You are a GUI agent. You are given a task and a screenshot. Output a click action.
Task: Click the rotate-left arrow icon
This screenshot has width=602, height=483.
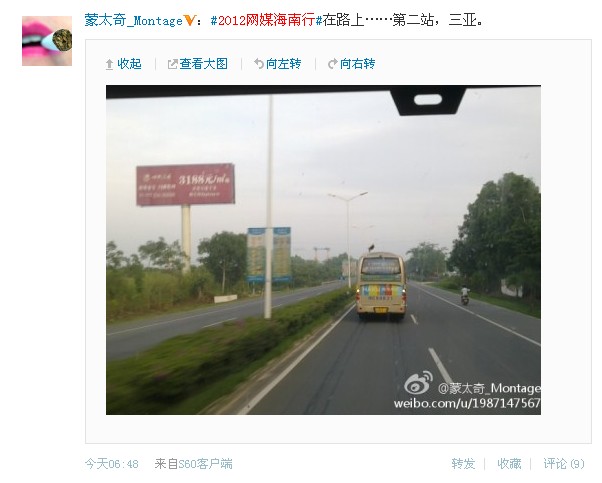coord(259,64)
